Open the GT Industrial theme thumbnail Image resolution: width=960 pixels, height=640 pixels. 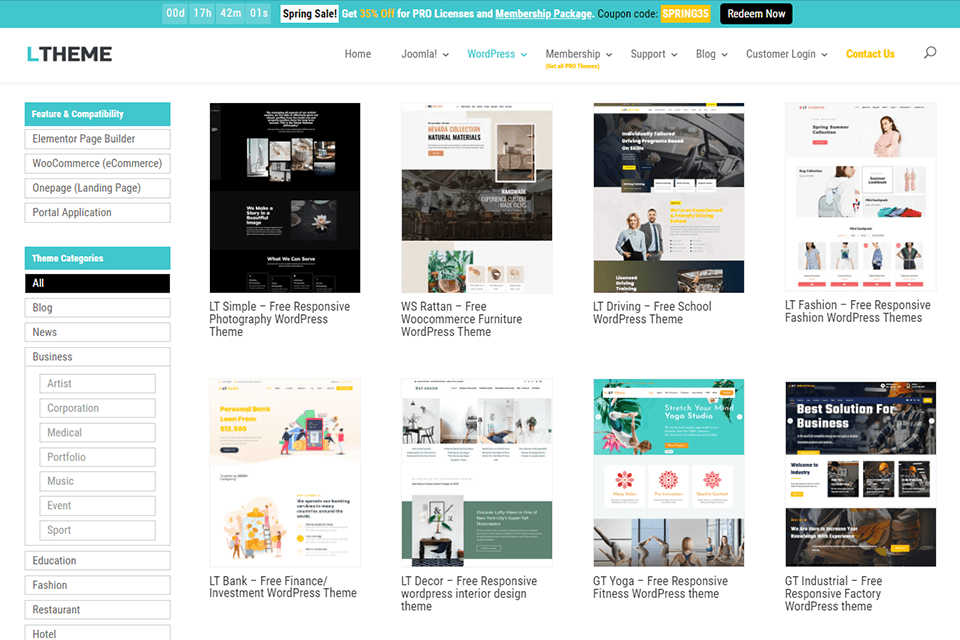pos(861,473)
